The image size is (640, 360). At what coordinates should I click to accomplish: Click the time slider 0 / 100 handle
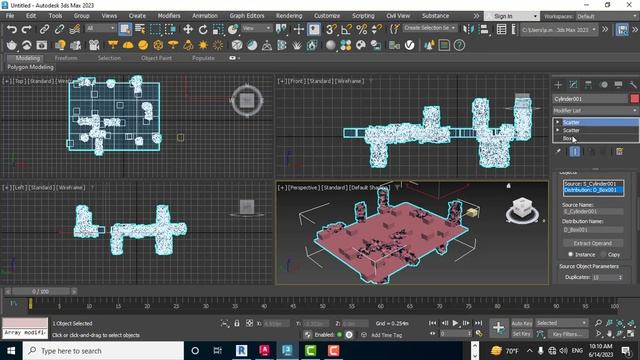pos(40,291)
